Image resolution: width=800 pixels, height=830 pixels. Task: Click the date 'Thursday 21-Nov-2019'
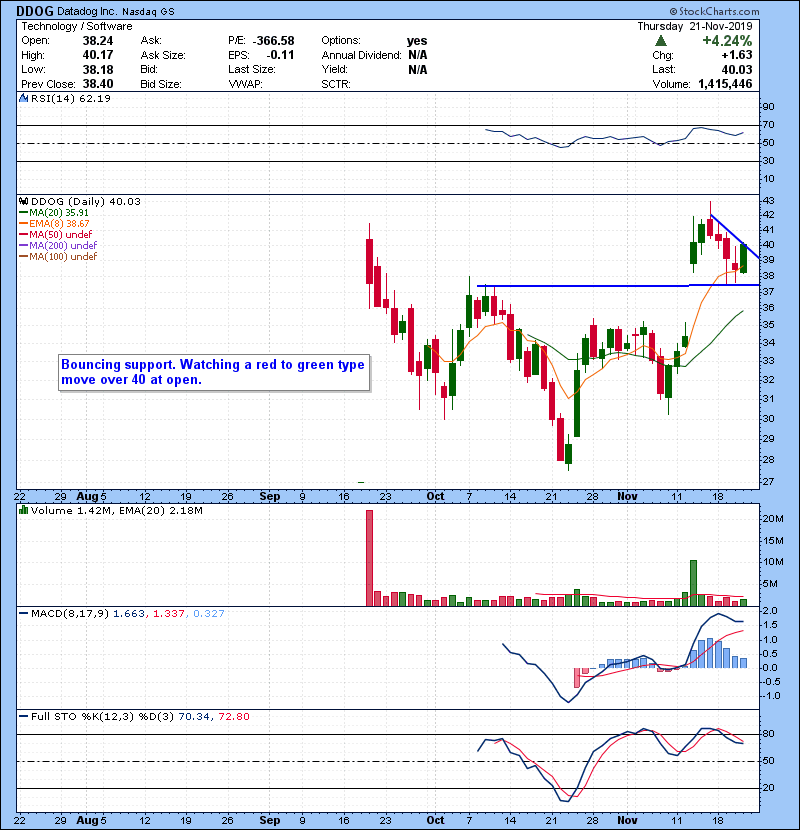(x=695, y=26)
